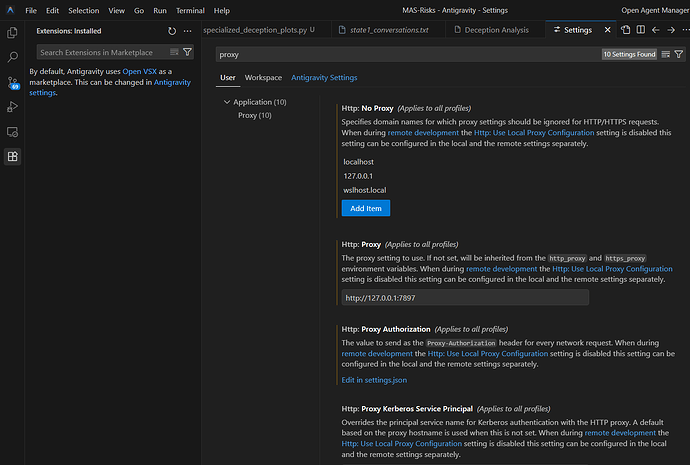Open the Edit menu
Screen dimensions: 690x465
[52, 10]
